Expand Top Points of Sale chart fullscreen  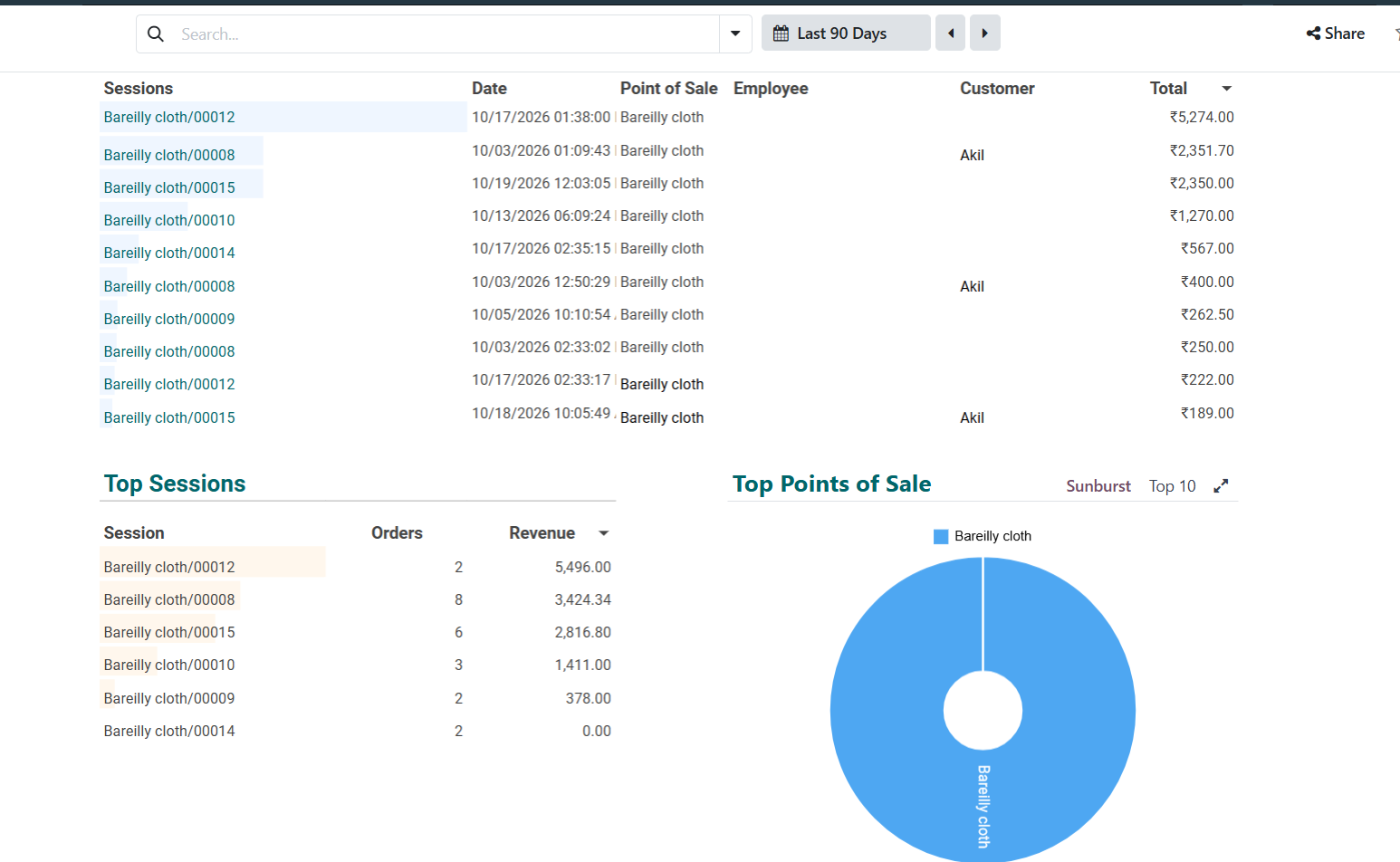(1221, 486)
